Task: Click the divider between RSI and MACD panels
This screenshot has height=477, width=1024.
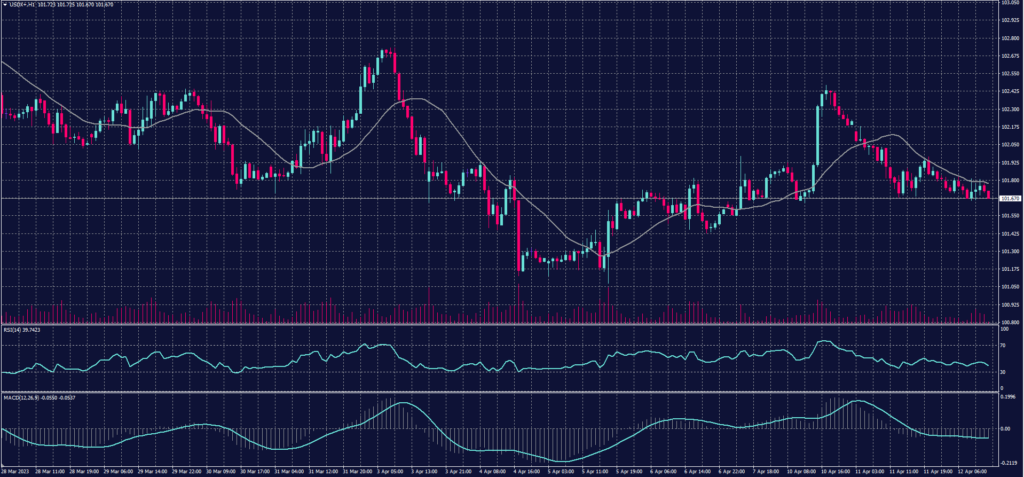Action: [x=500, y=392]
